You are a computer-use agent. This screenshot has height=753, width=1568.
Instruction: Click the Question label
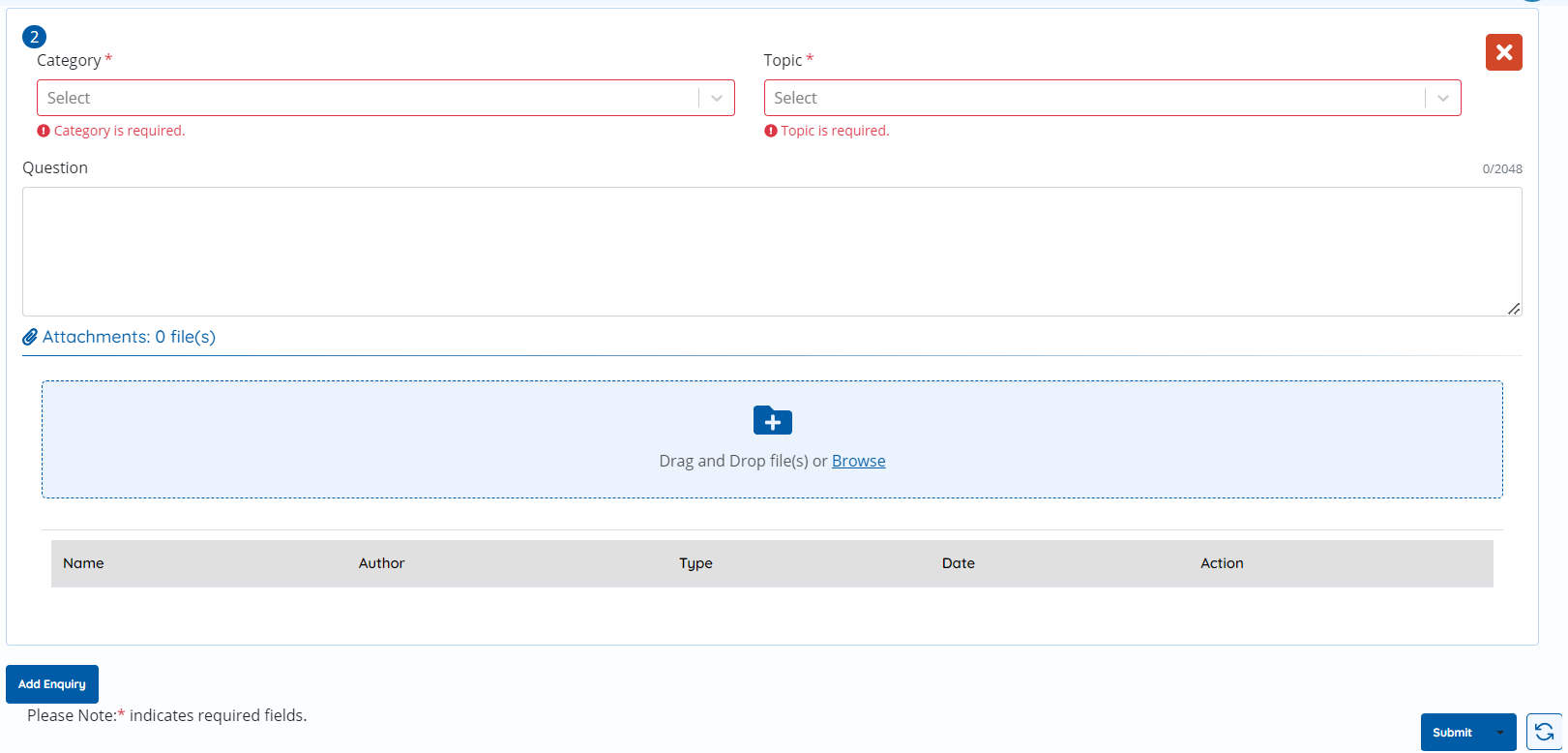point(55,167)
